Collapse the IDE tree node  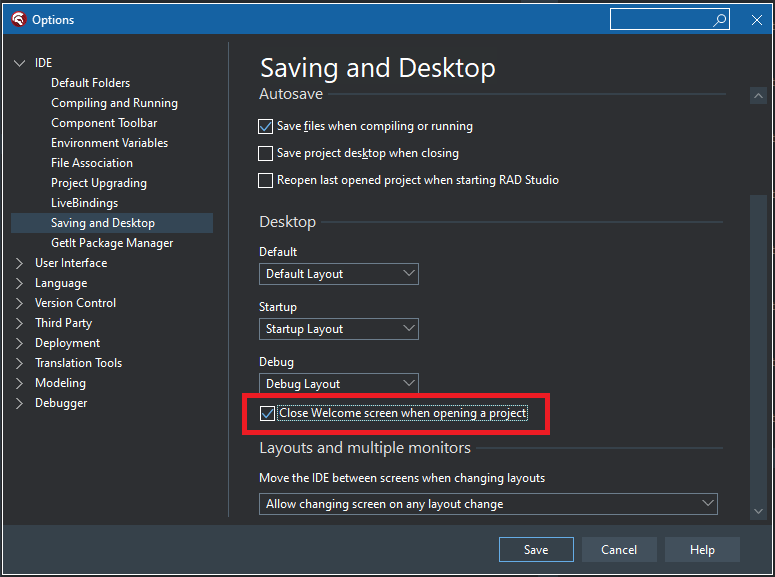click(19, 63)
